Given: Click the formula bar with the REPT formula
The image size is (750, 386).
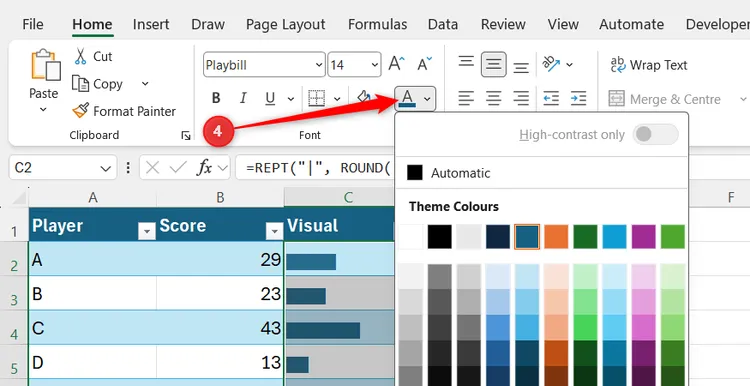Looking at the screenshot, I should (x=316, y=167).
